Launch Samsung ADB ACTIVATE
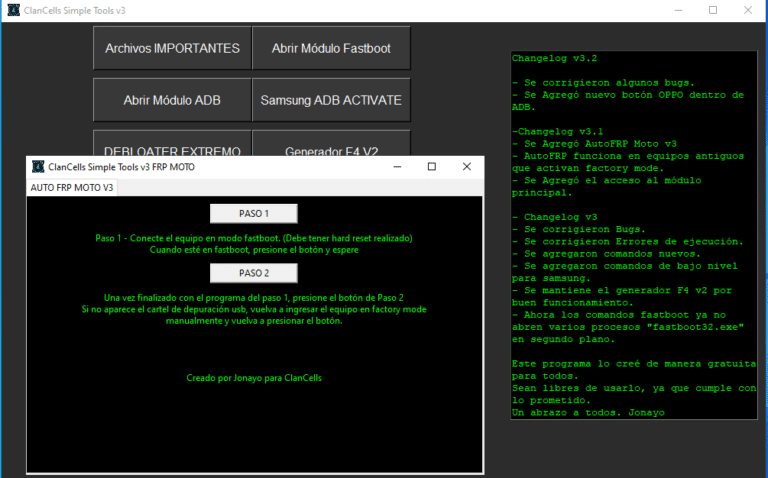 point(331,100)
